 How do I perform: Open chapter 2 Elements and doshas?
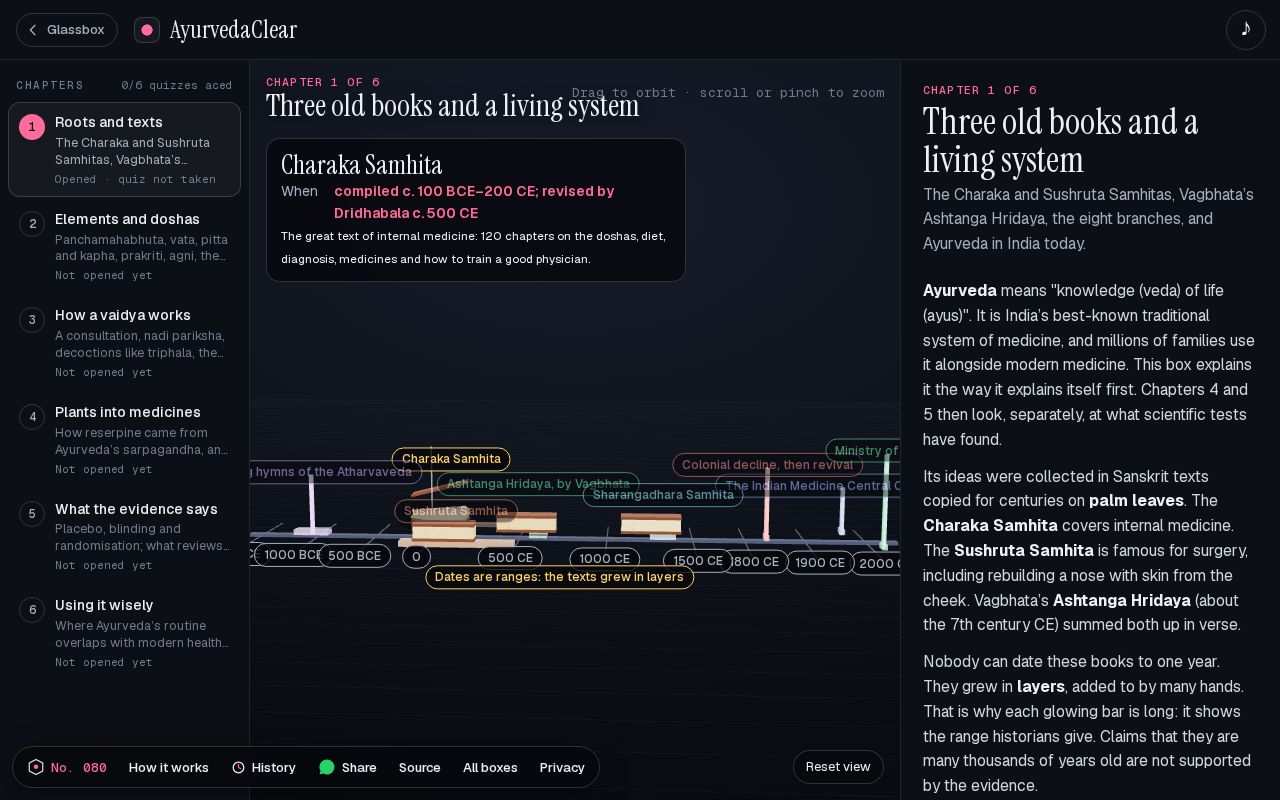point(125,246)
